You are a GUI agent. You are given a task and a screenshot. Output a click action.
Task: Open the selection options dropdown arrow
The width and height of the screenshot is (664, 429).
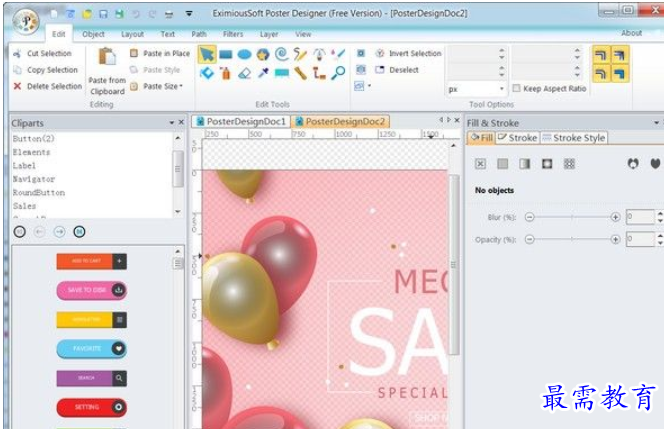(369, 86)
